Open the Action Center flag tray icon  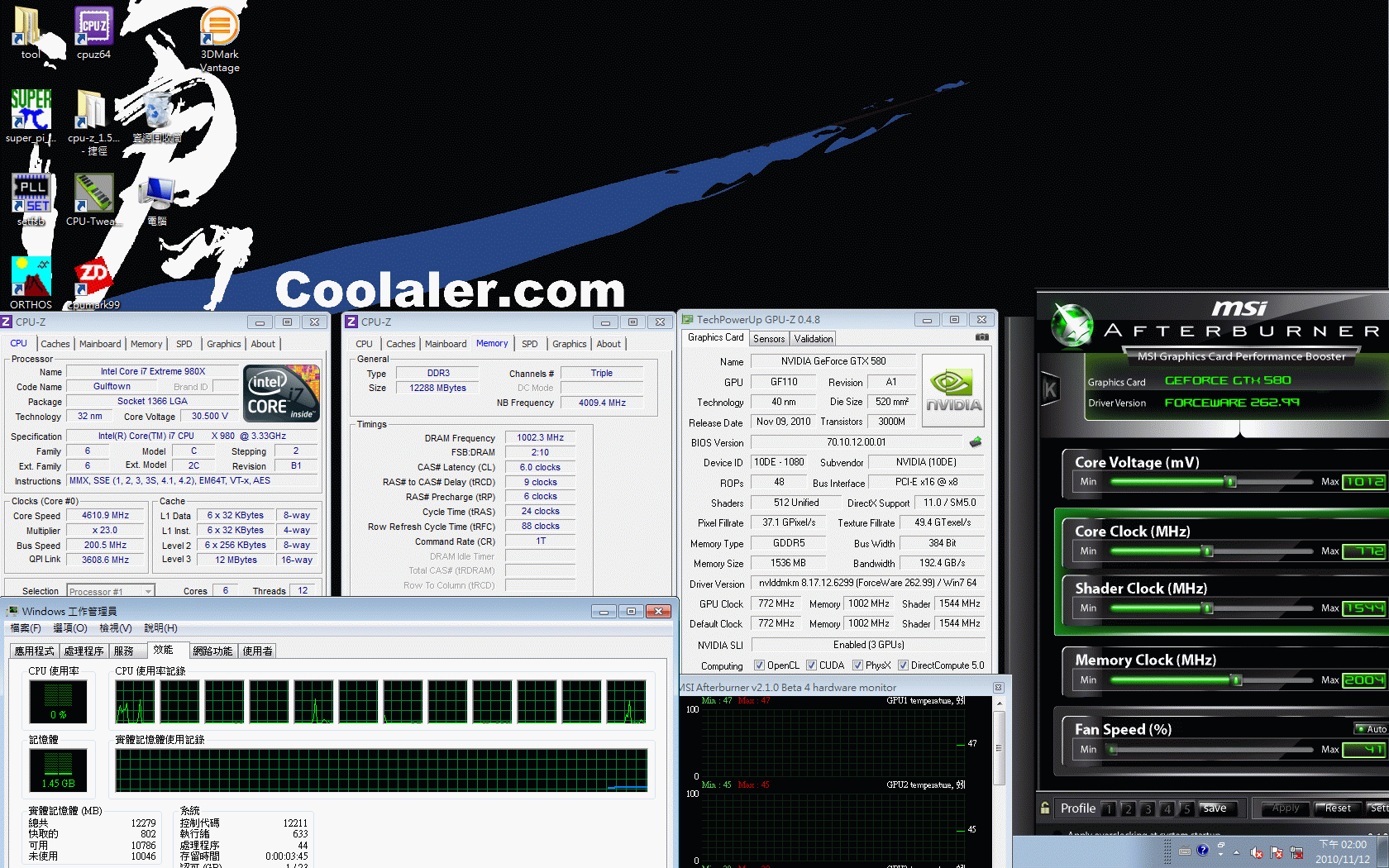pyautogui.click(x=1277, y=852)
